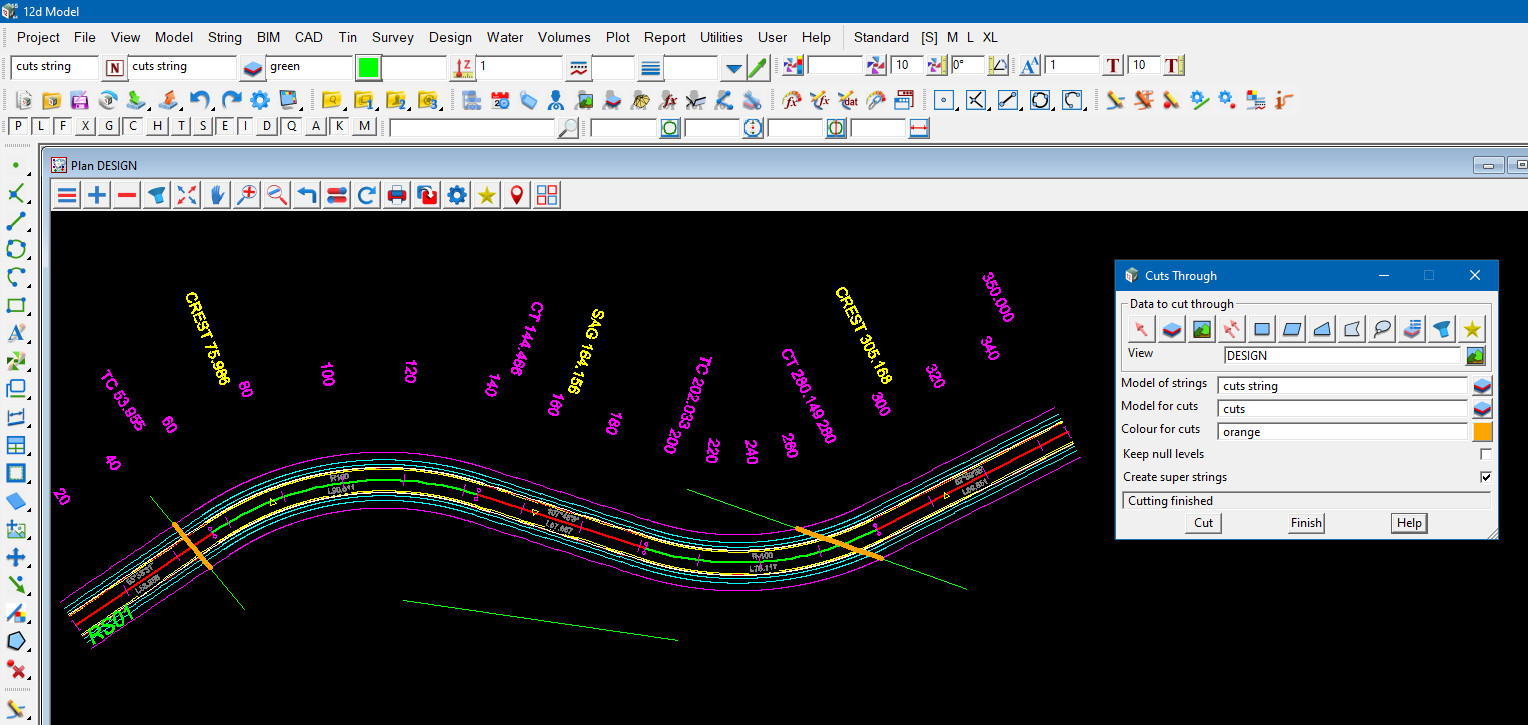This screenshot has height=725, width=1528.
Task: Click the red printer plot icon
Action: tap(397, 195)
